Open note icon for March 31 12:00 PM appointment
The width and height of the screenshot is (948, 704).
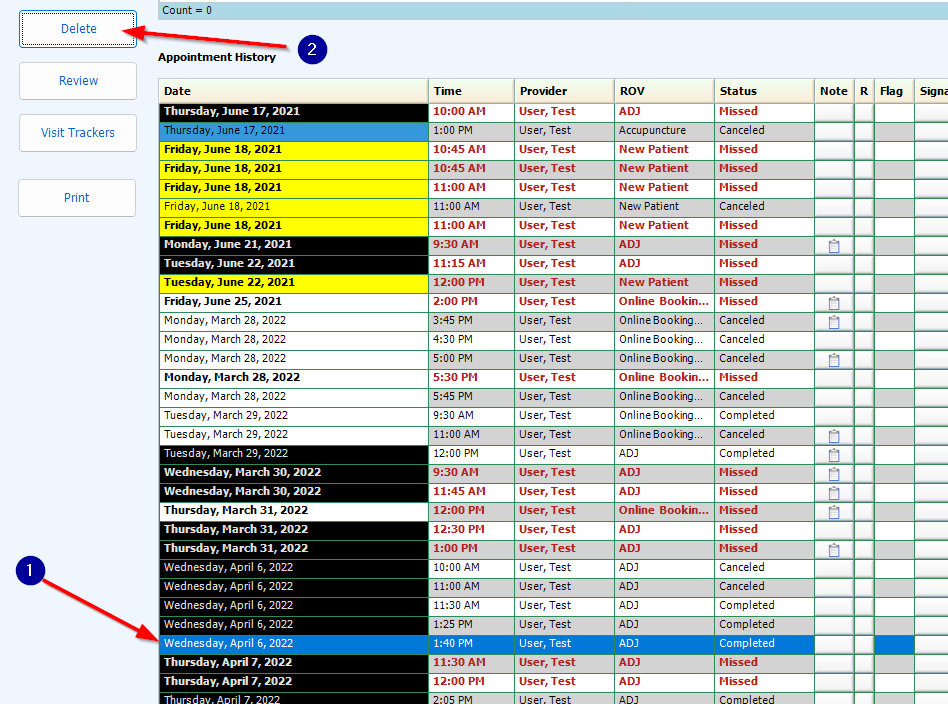(x=834, y=512)
